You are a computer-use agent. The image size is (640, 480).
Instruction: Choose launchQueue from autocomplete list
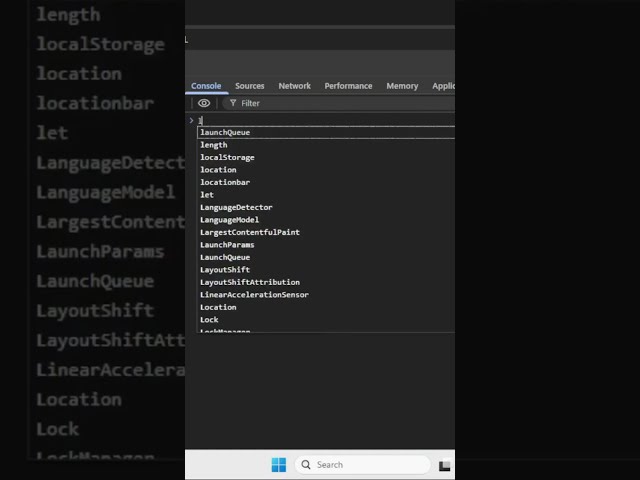[326, 132]
